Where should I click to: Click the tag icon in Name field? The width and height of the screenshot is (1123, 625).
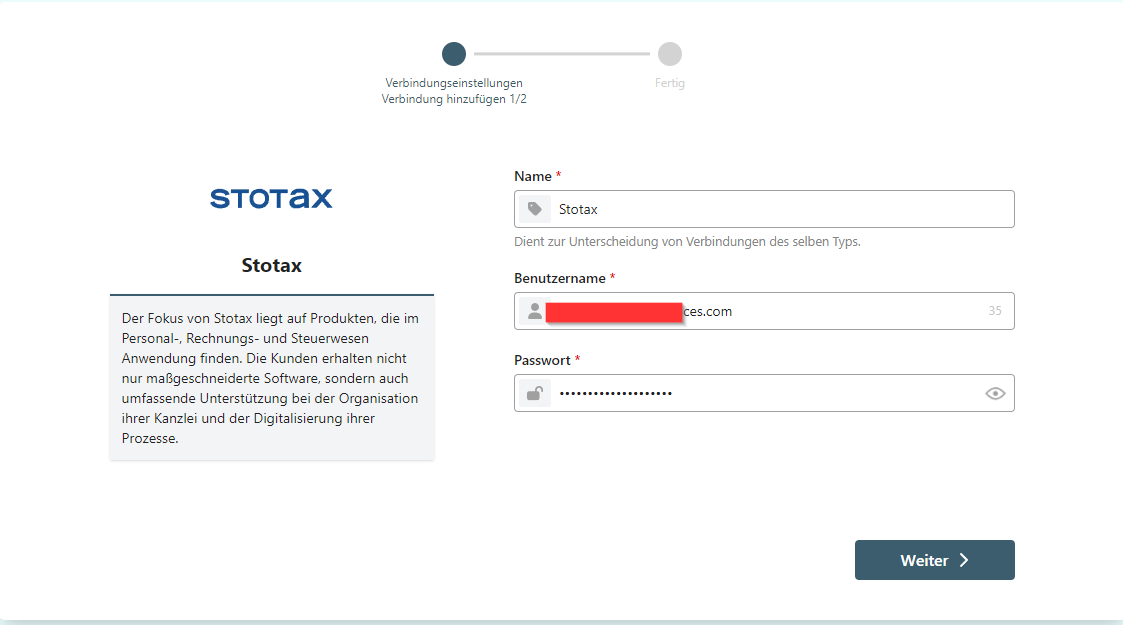[534, 209]
